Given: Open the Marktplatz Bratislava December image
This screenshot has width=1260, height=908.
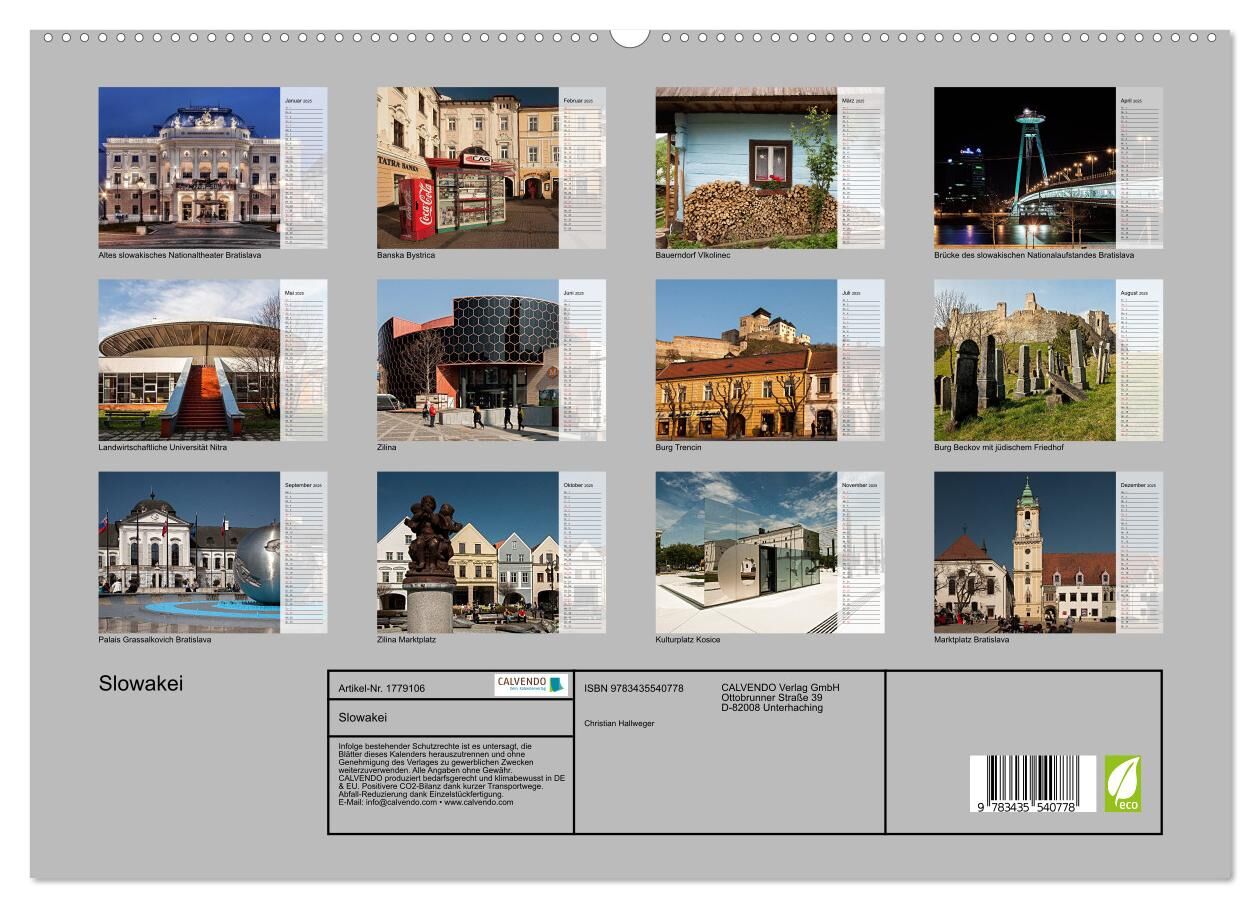Looking at the screenshot, I should [x=1025, y=552].
